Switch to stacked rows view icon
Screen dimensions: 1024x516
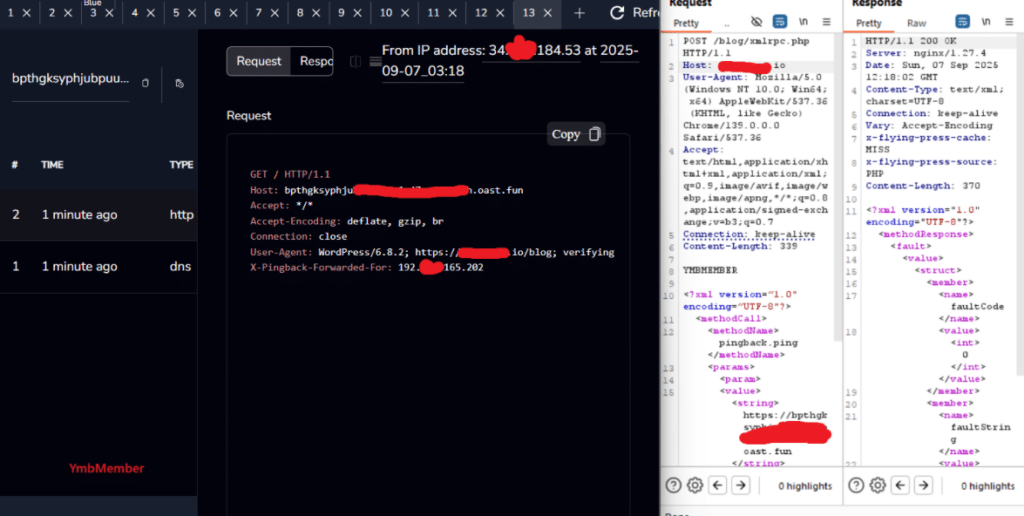click(x=376, y=61)
